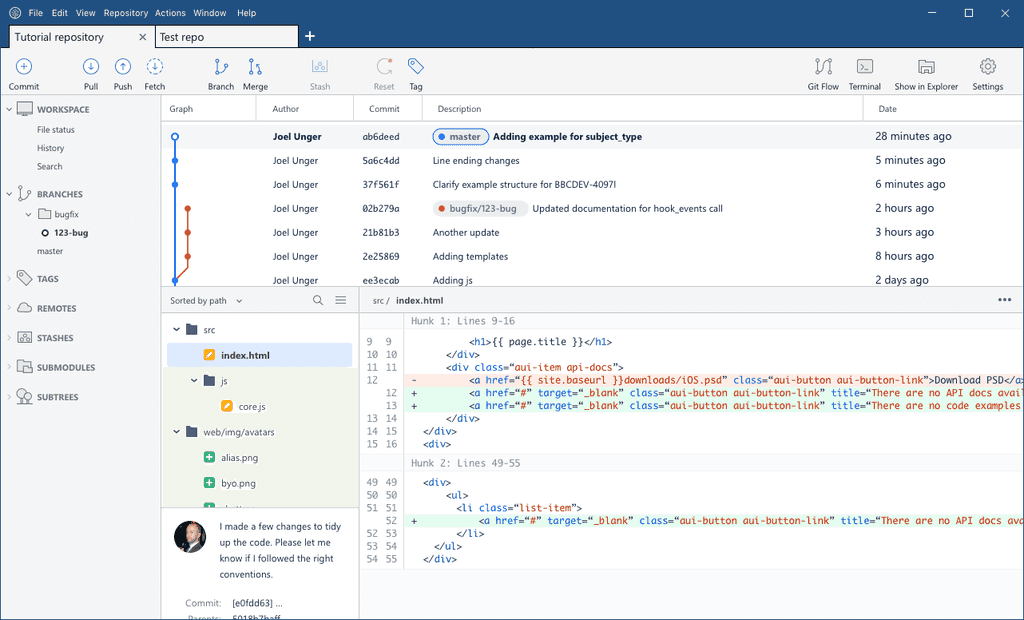This screenshot has width=1024, height=620.
Task: Open the Actions menu
Action: tap(169, 13)
